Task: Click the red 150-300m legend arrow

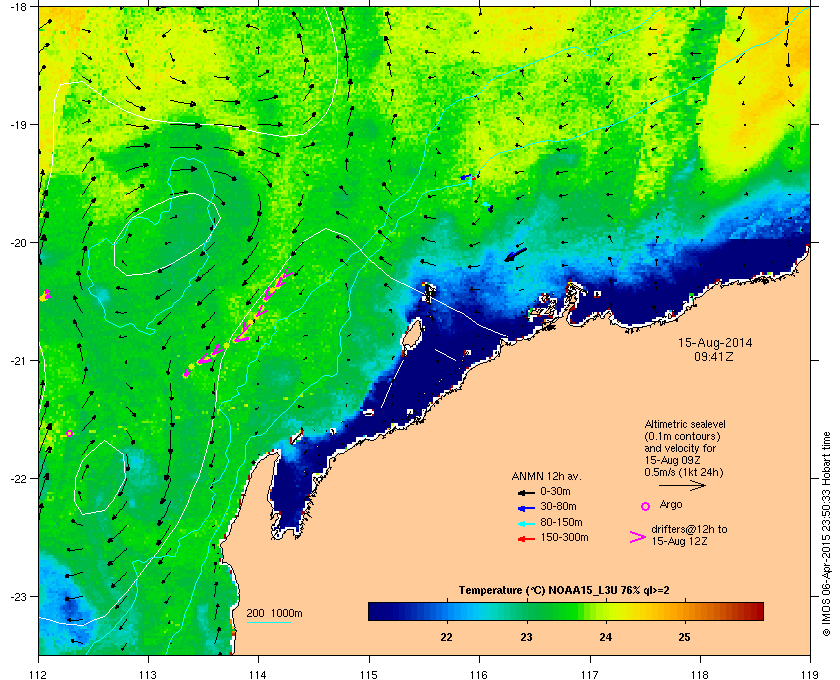Action: [526, 539]
